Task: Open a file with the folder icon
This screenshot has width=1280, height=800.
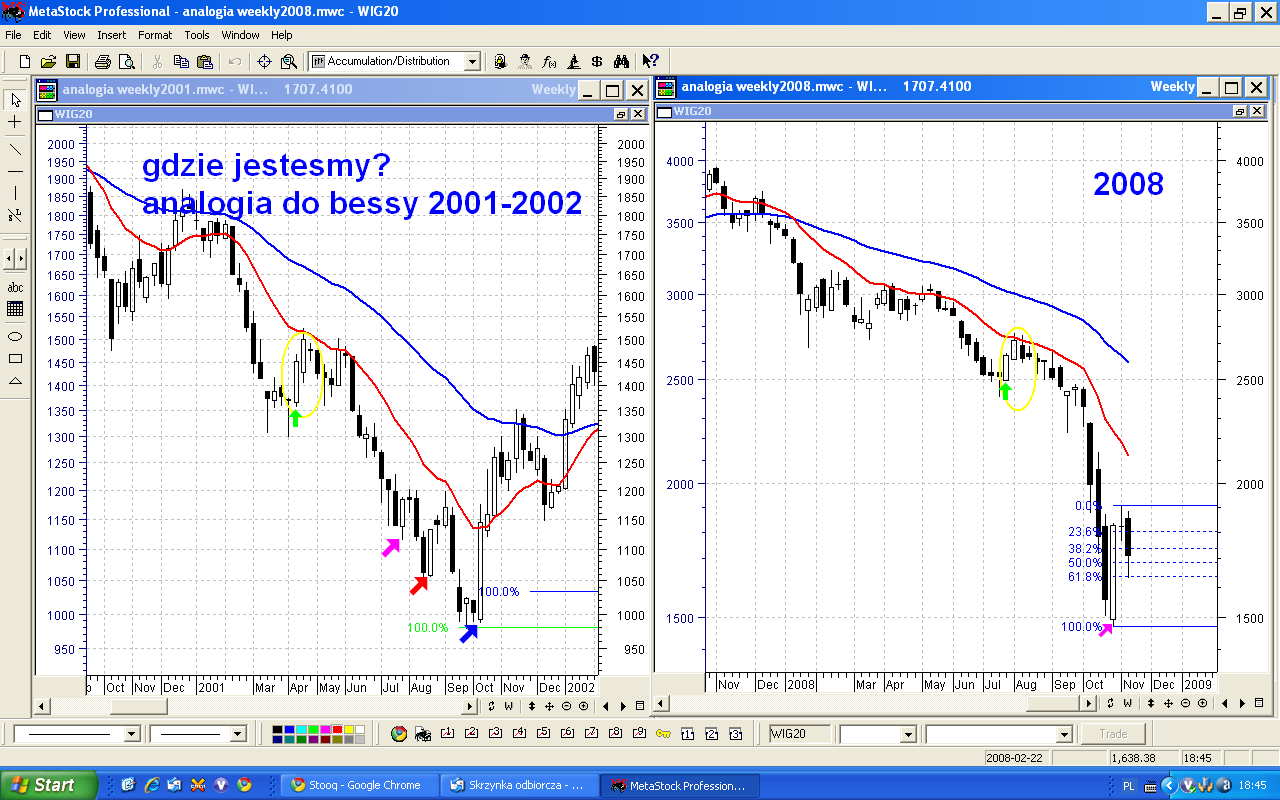Action: click(49, 62)
